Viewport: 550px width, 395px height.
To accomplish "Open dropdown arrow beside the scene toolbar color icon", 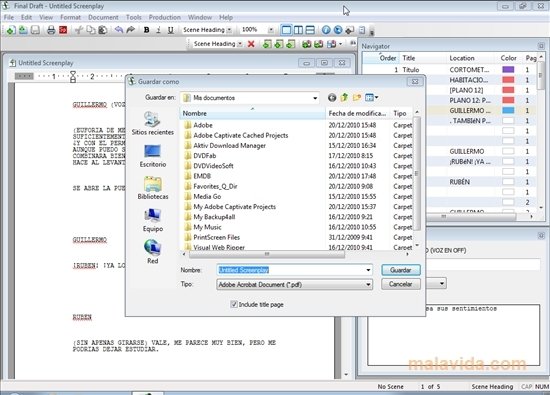I will click(341, 44).
